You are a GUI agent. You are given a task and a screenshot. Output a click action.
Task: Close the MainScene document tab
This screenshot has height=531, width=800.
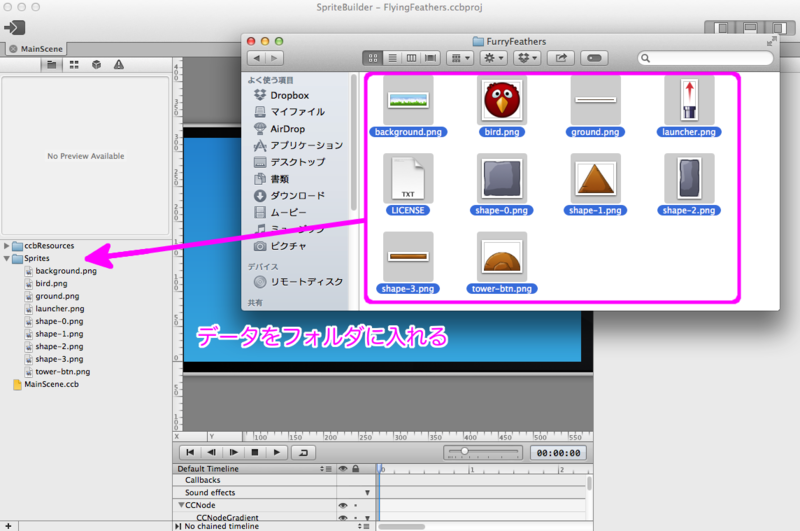[x=13, y=49]
